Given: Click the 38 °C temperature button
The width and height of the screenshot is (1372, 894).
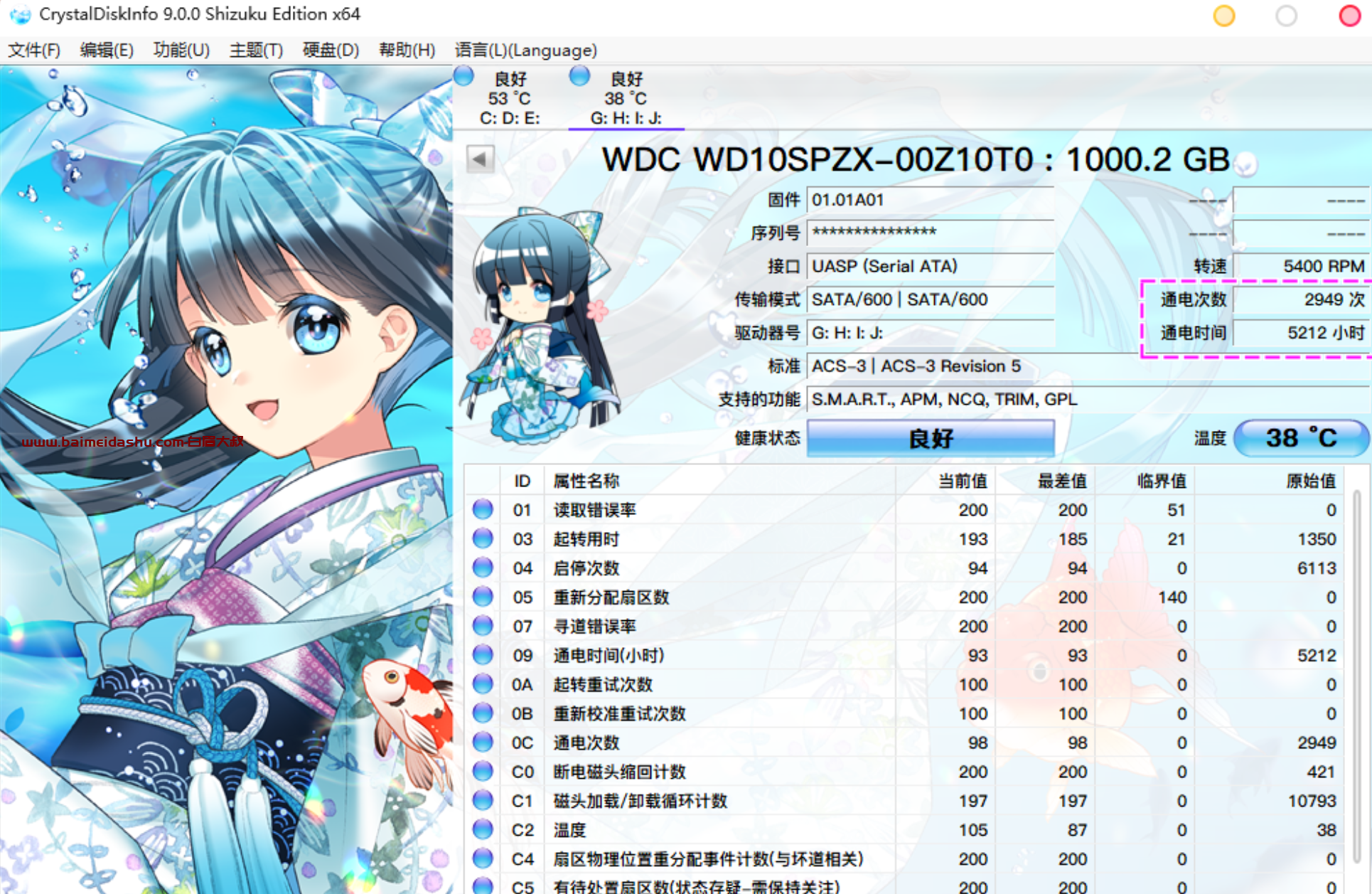Looking at the screenshot, I should tap(1301, 438).
